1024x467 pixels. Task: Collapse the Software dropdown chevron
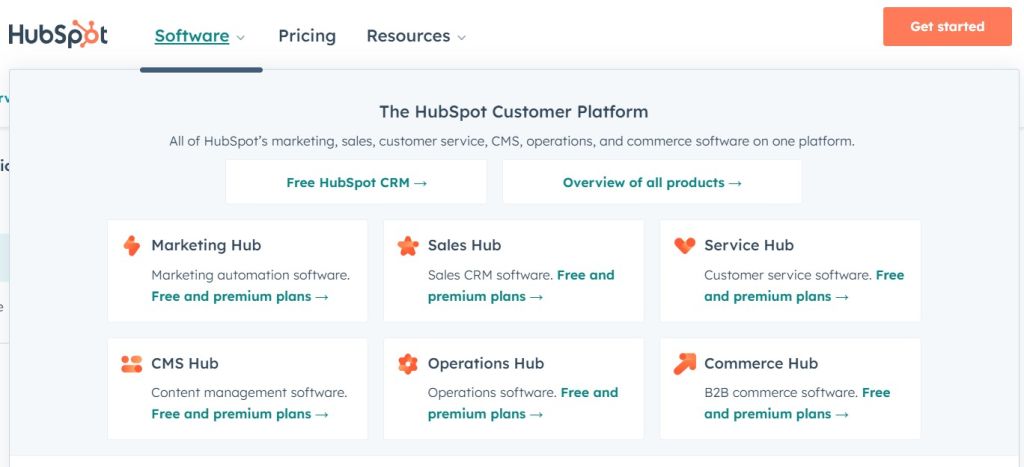pos(240,37)
